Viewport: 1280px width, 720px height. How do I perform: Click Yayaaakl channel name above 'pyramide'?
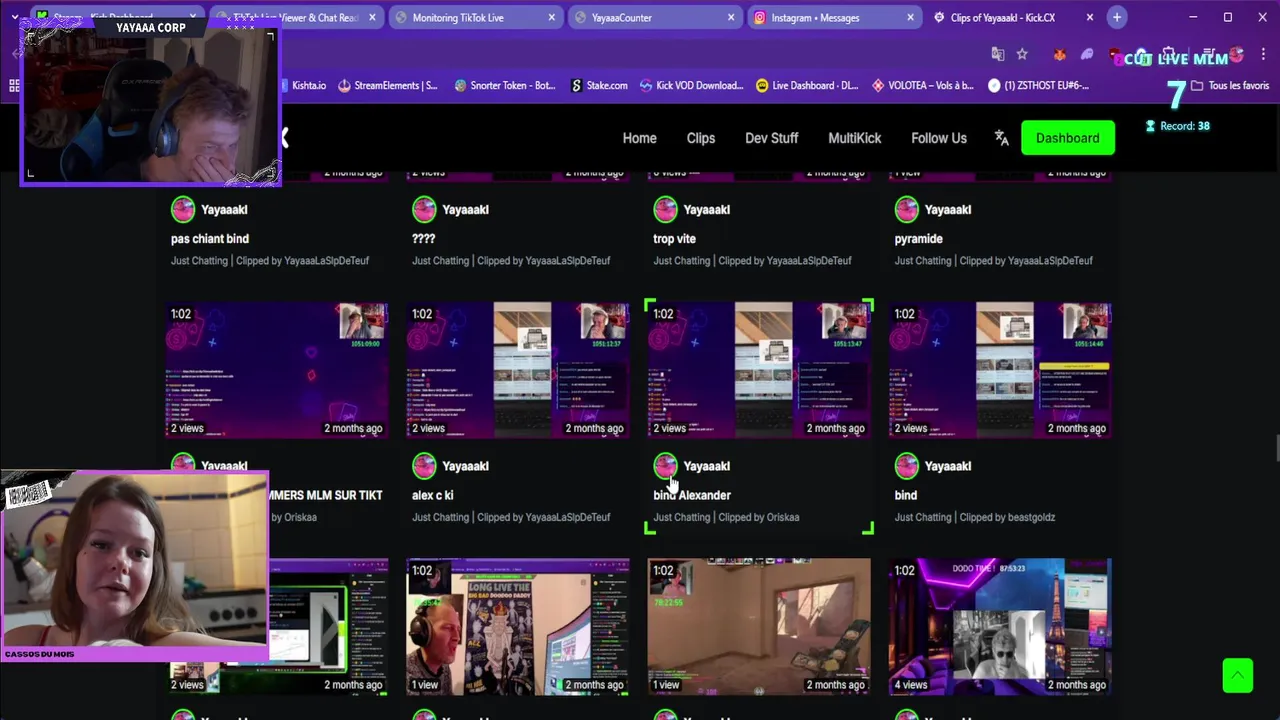pyautogui.click(x=947, y=210)
